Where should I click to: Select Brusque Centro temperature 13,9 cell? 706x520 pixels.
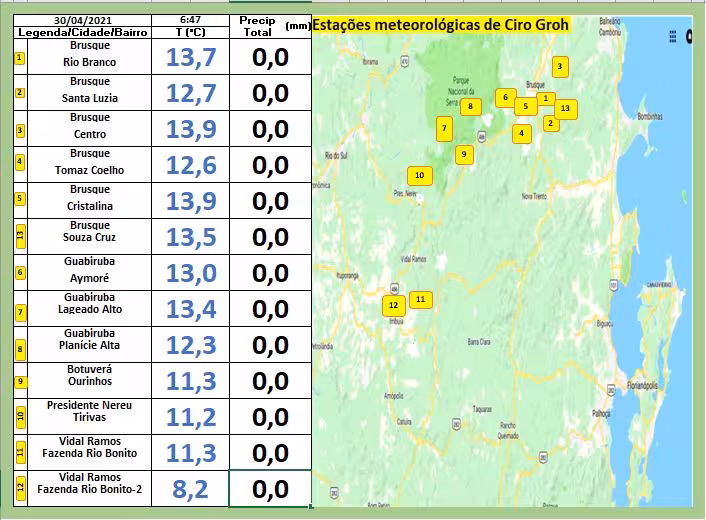tap(190, 129)
